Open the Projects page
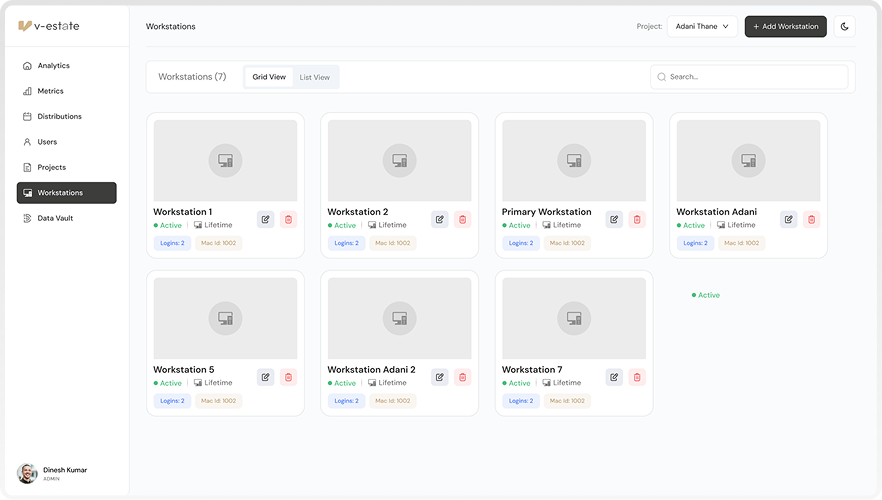Image resolution: width=882 pixels, height=500 pixels. (66, 167)
